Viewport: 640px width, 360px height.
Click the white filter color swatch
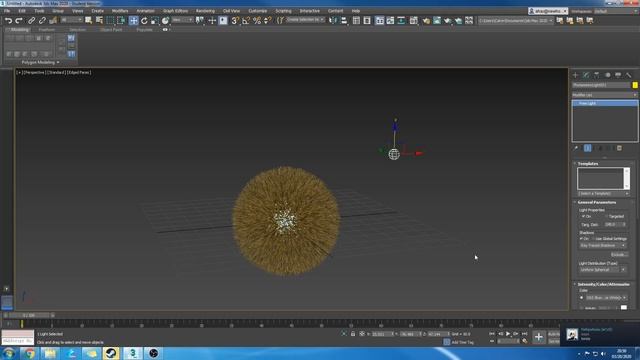pyautogui.click(x=624, y=308)
